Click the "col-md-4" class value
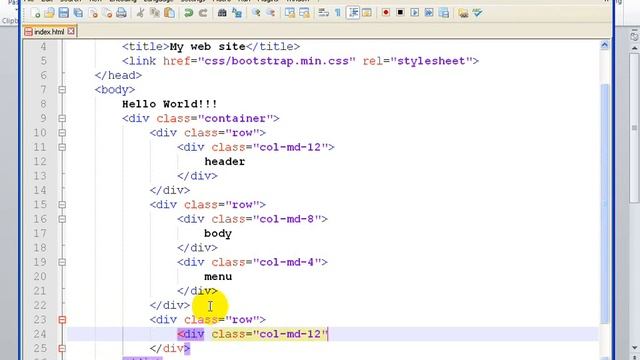The height and width of the screenshot is (360, 640). click(287, 262)
